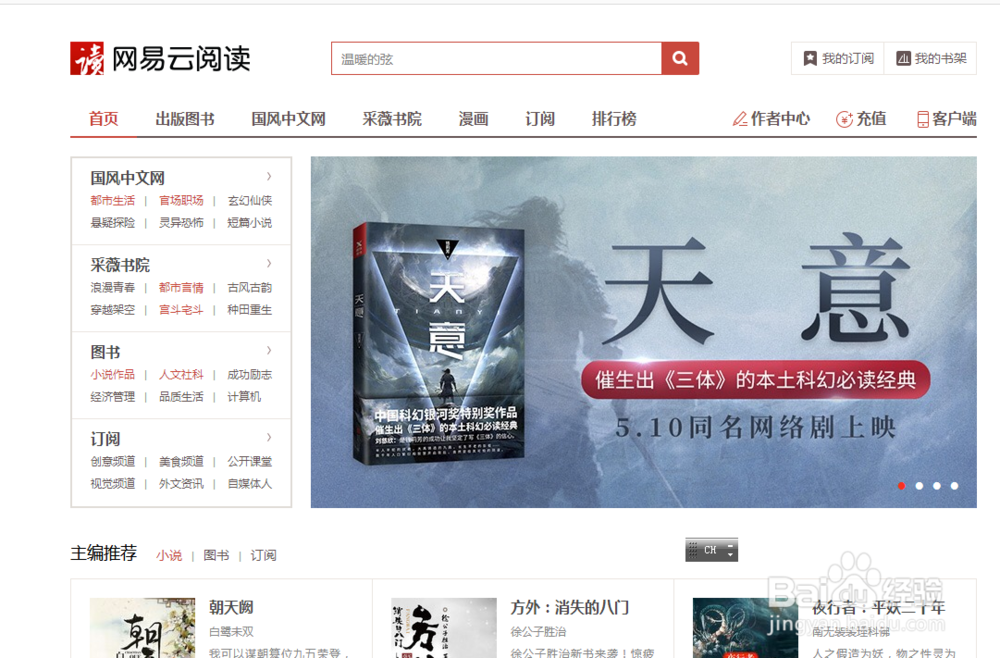Open the 穿越架空 category
The image size is (1000, 658).
coord(113,310)
